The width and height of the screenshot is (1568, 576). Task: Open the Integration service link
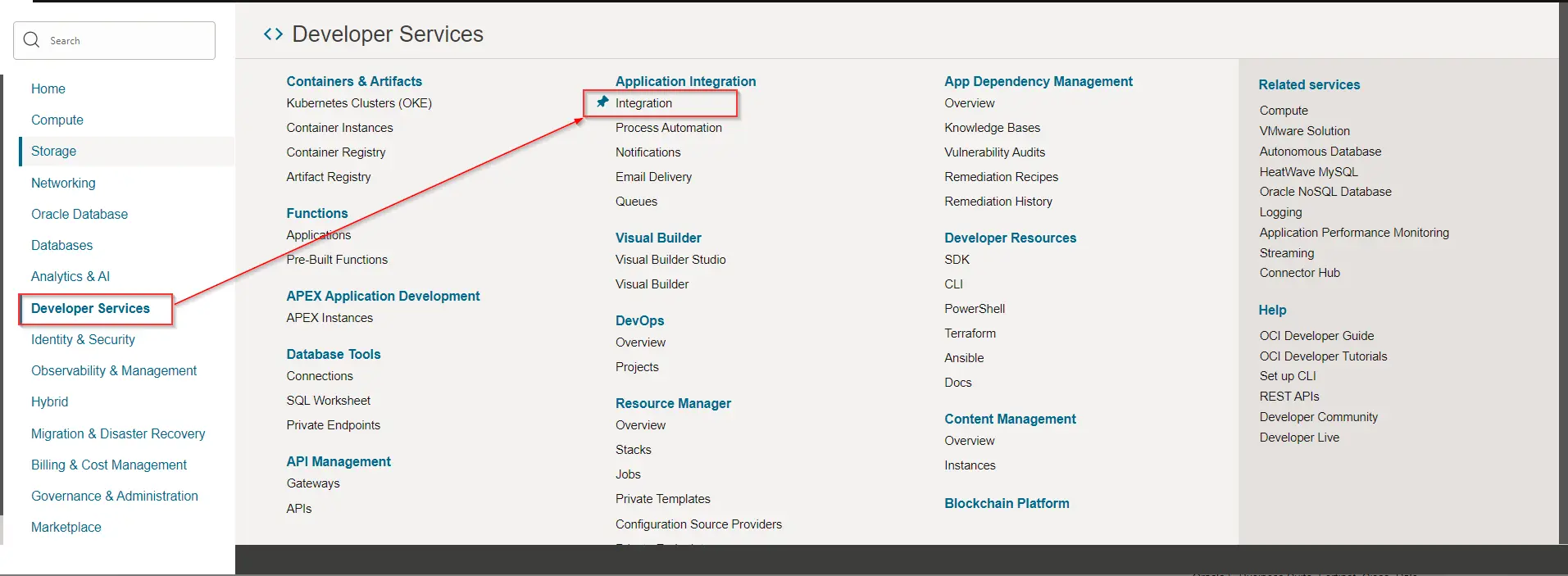643,103
